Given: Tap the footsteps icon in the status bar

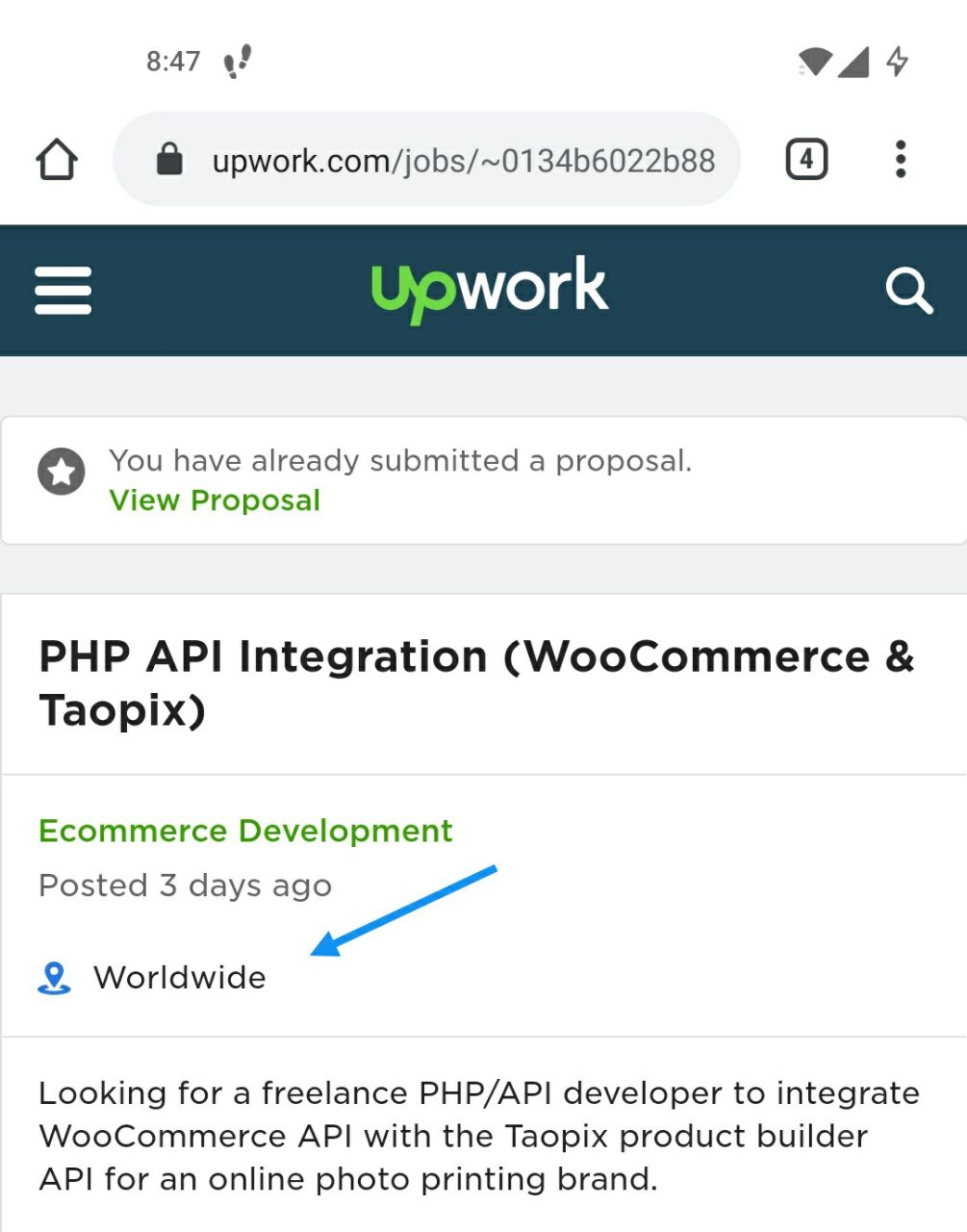Looking at the screenshot, I should coord(237,62).
